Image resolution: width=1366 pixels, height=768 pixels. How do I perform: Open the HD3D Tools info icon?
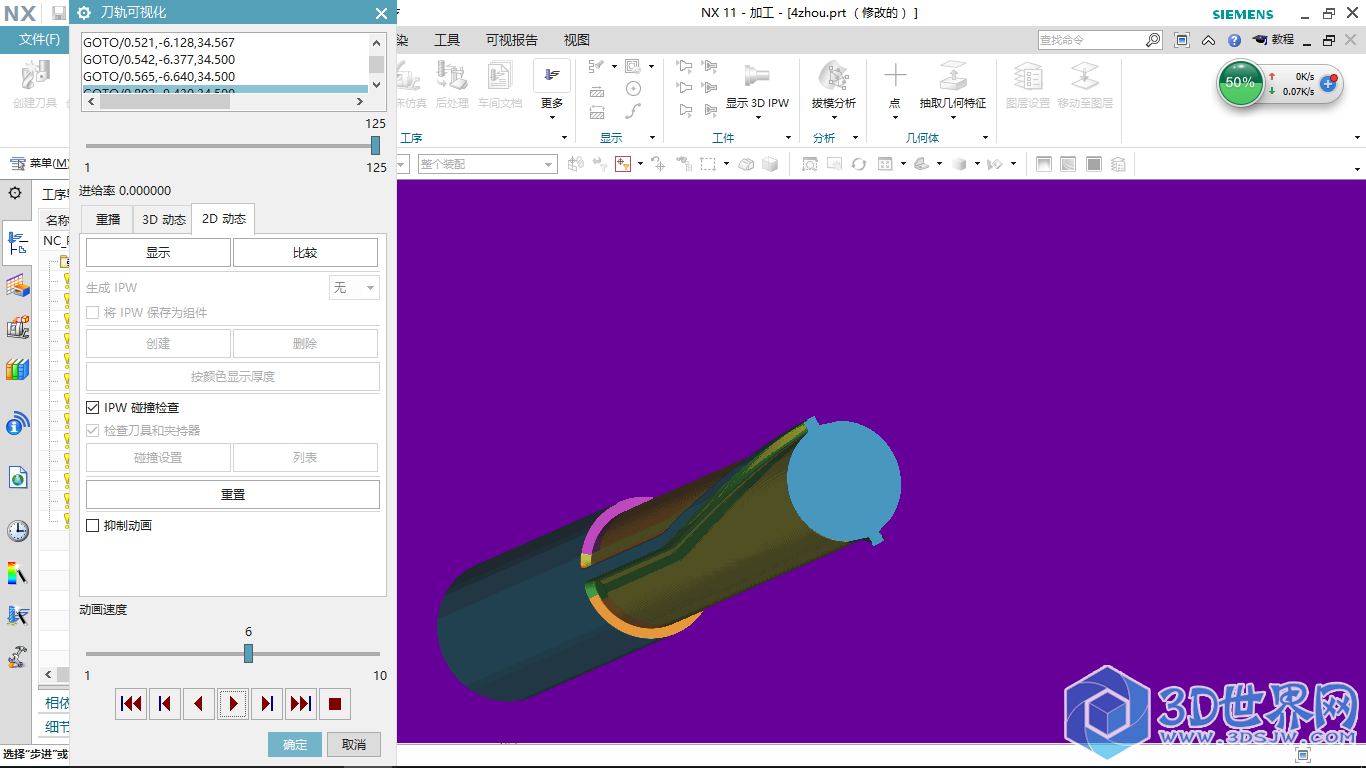click(x=17, y=425)
